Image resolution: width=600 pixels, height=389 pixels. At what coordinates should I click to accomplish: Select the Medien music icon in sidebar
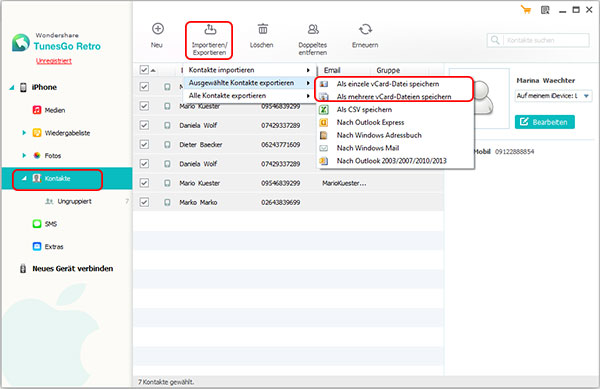point(37,110)
